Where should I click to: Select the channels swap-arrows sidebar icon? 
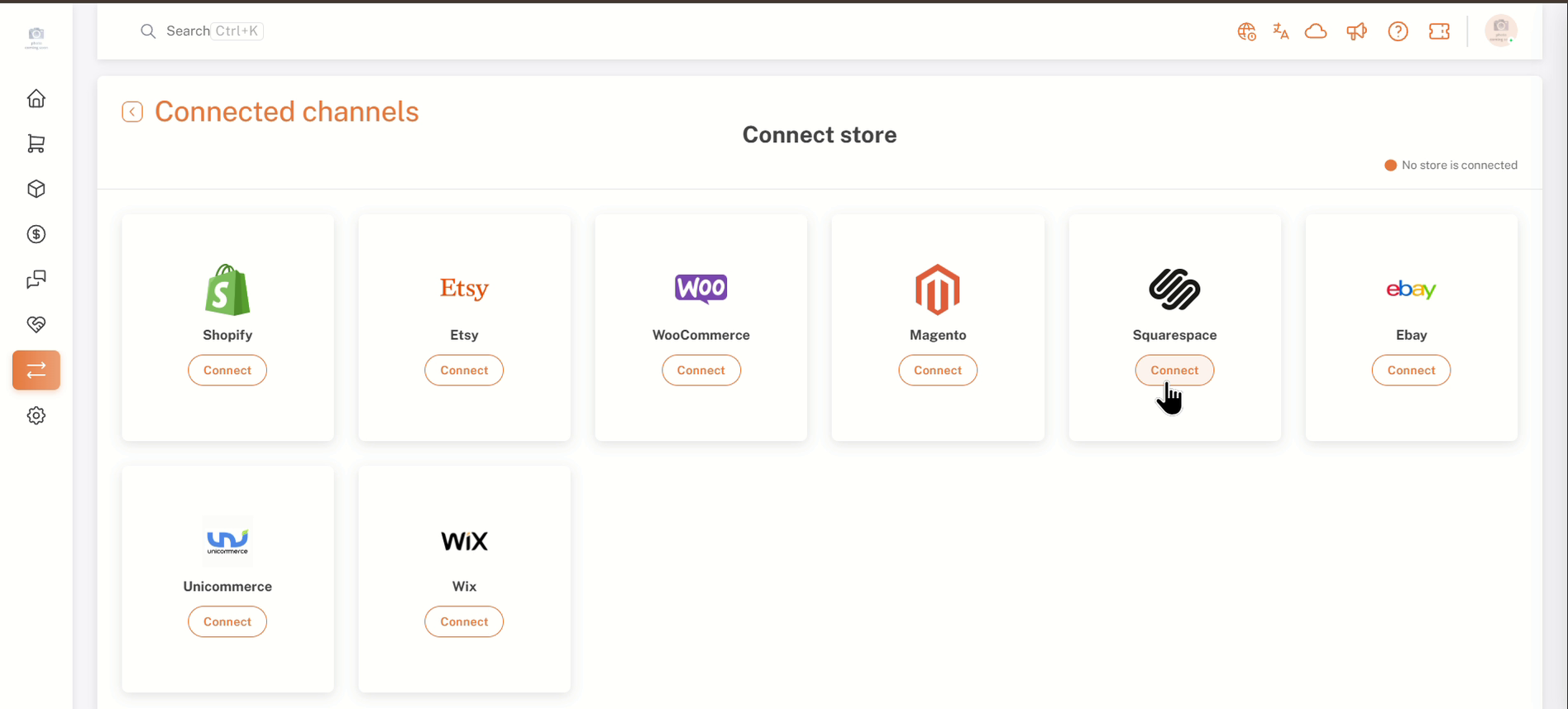[x=36, y=370]
